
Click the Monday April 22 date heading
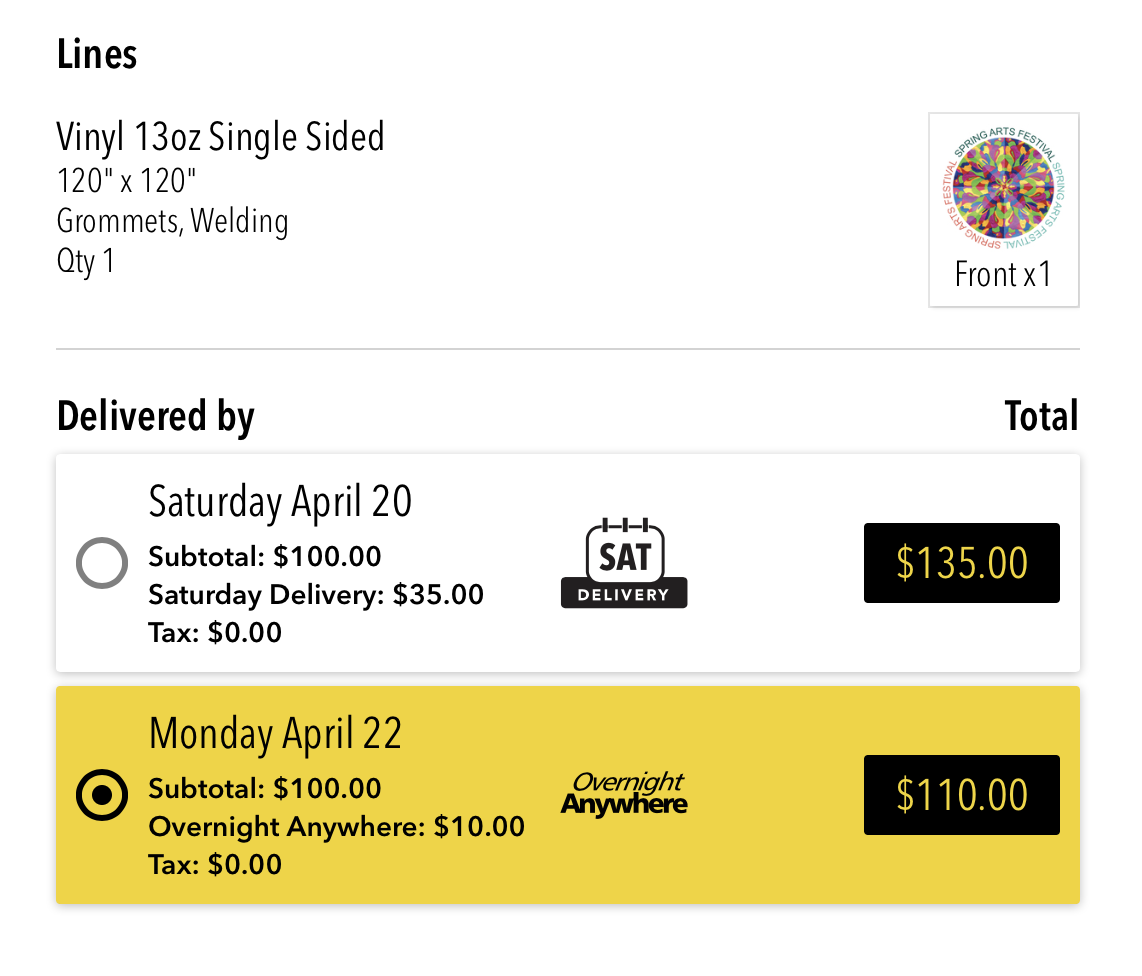275,733
